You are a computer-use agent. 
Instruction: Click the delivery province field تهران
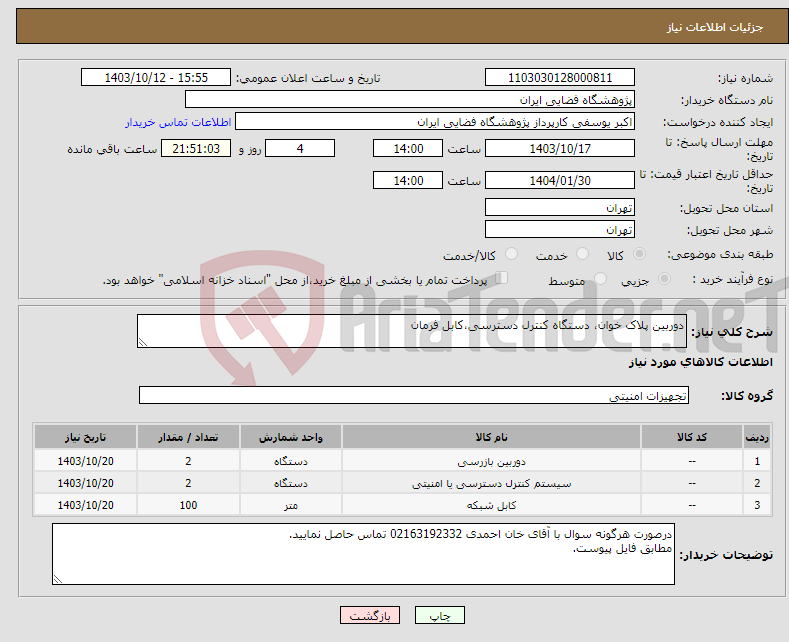coord(560,207)
